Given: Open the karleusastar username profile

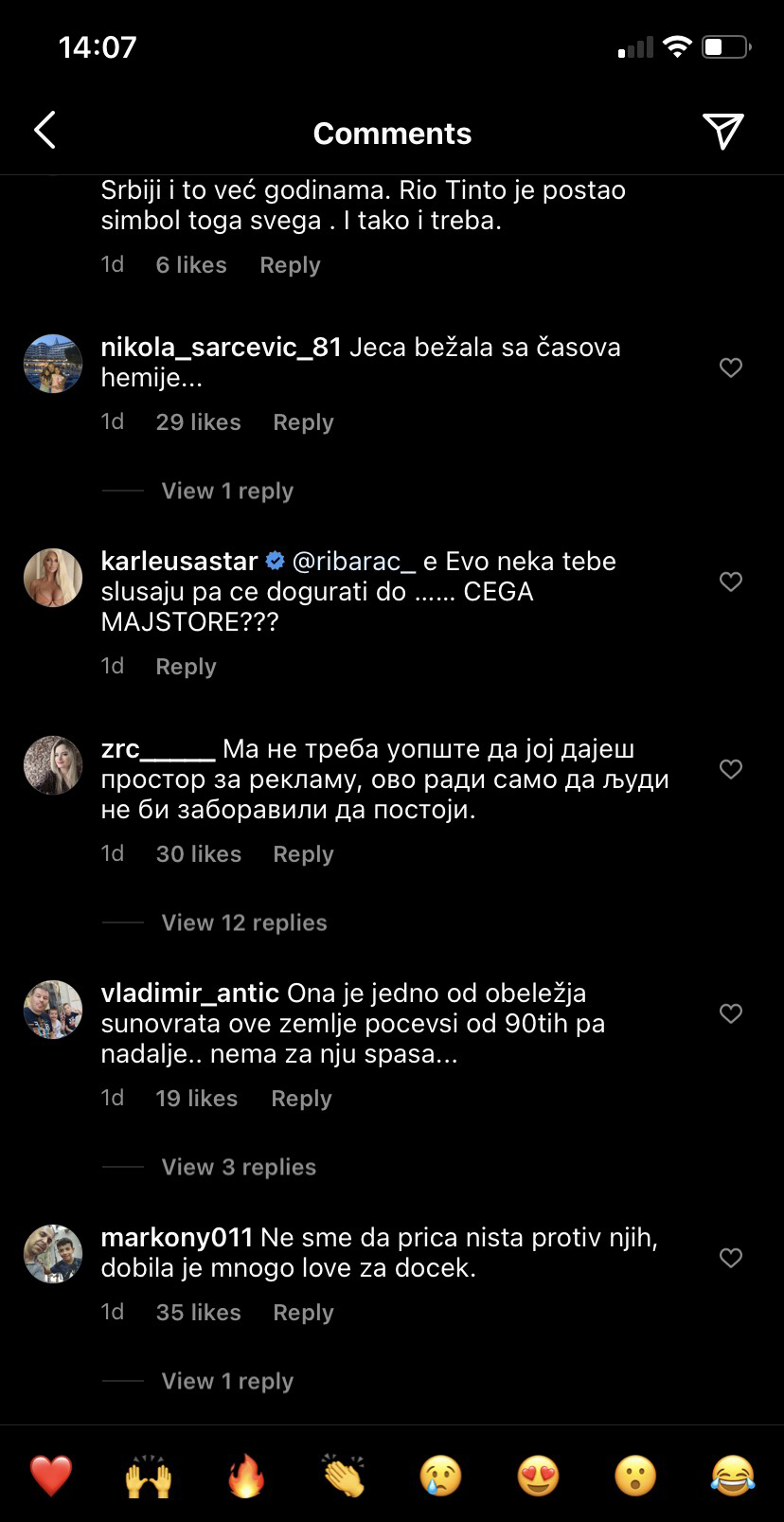Looking at the screenshot, I should pyautogui.click(x=179, y=562).
